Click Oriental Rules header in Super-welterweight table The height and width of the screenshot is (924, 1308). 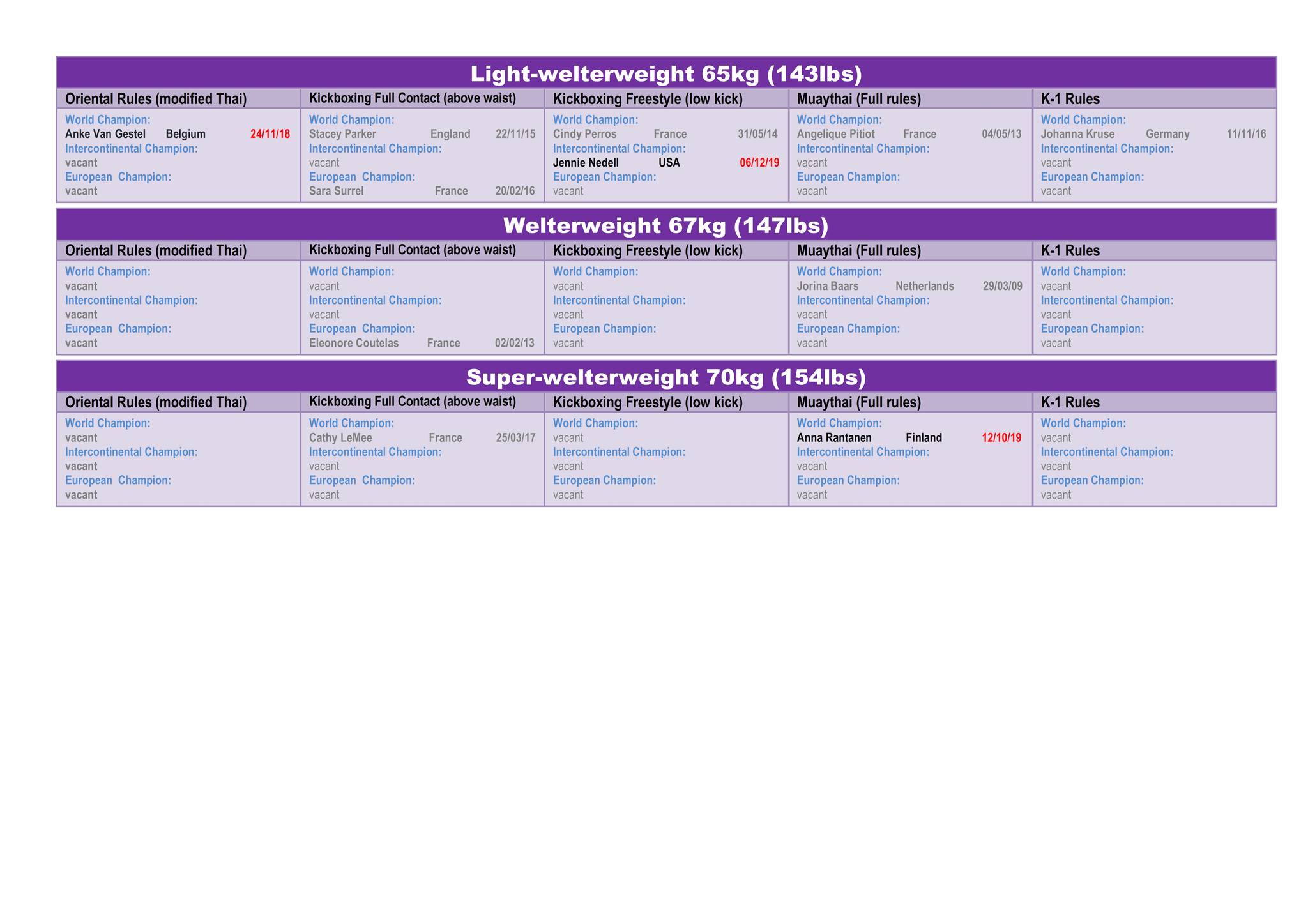click(156, 402)
